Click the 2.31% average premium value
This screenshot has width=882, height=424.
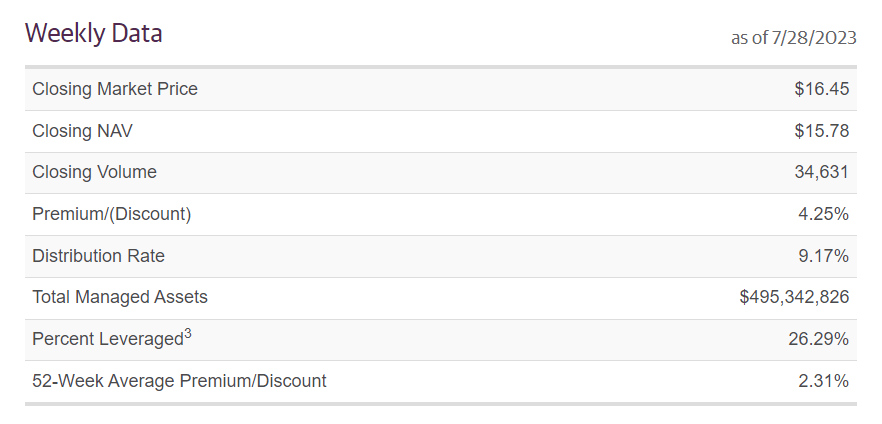coord(823,381)
